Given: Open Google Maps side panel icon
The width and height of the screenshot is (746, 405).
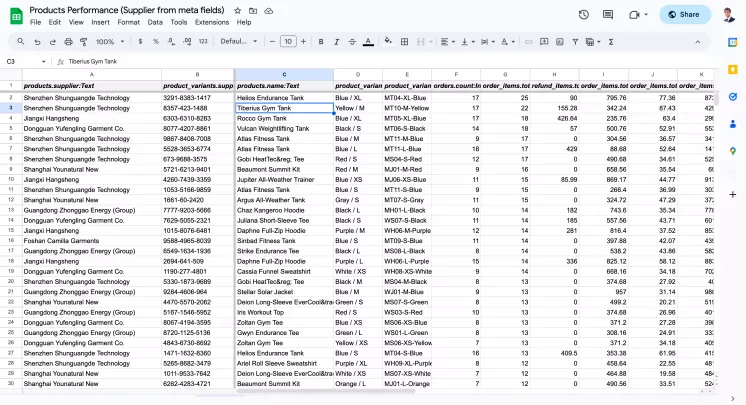Looking at the screenshot, I should pyautogui.click(x=733, y=151).
